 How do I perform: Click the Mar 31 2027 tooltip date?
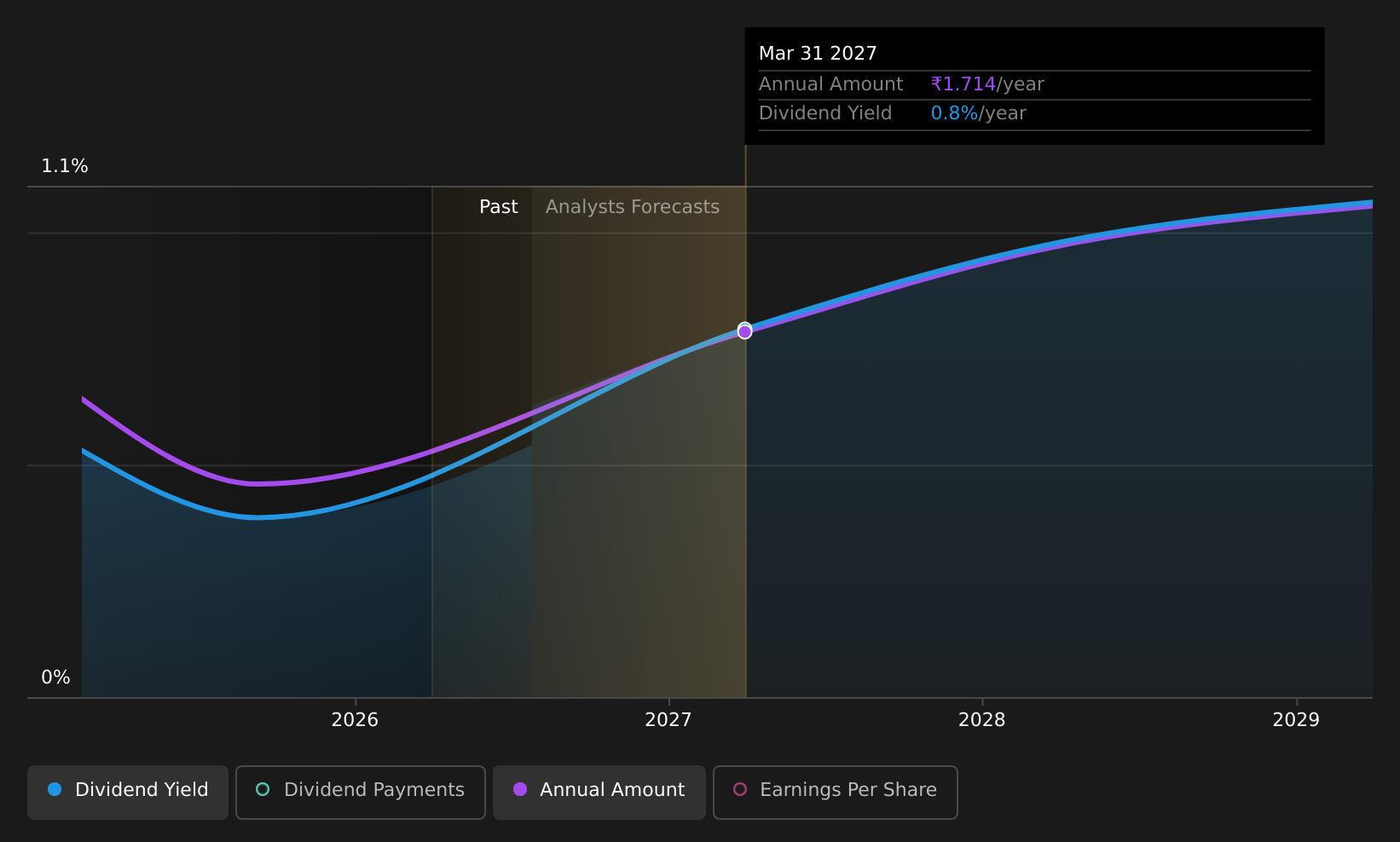point(818,54)
